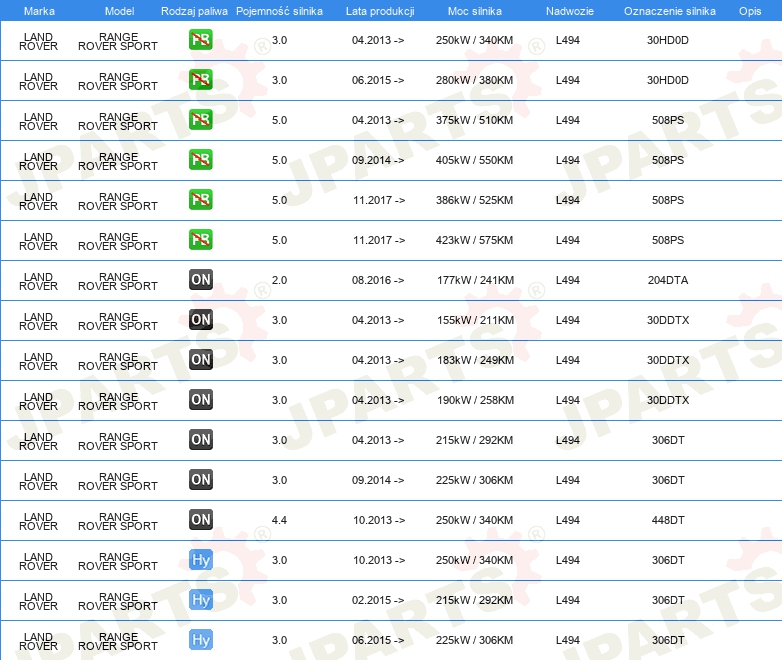782x660 pixels.
Task: Click the 5.0 capacity in the 375kW / 510KM row
Action: point(279,120)
